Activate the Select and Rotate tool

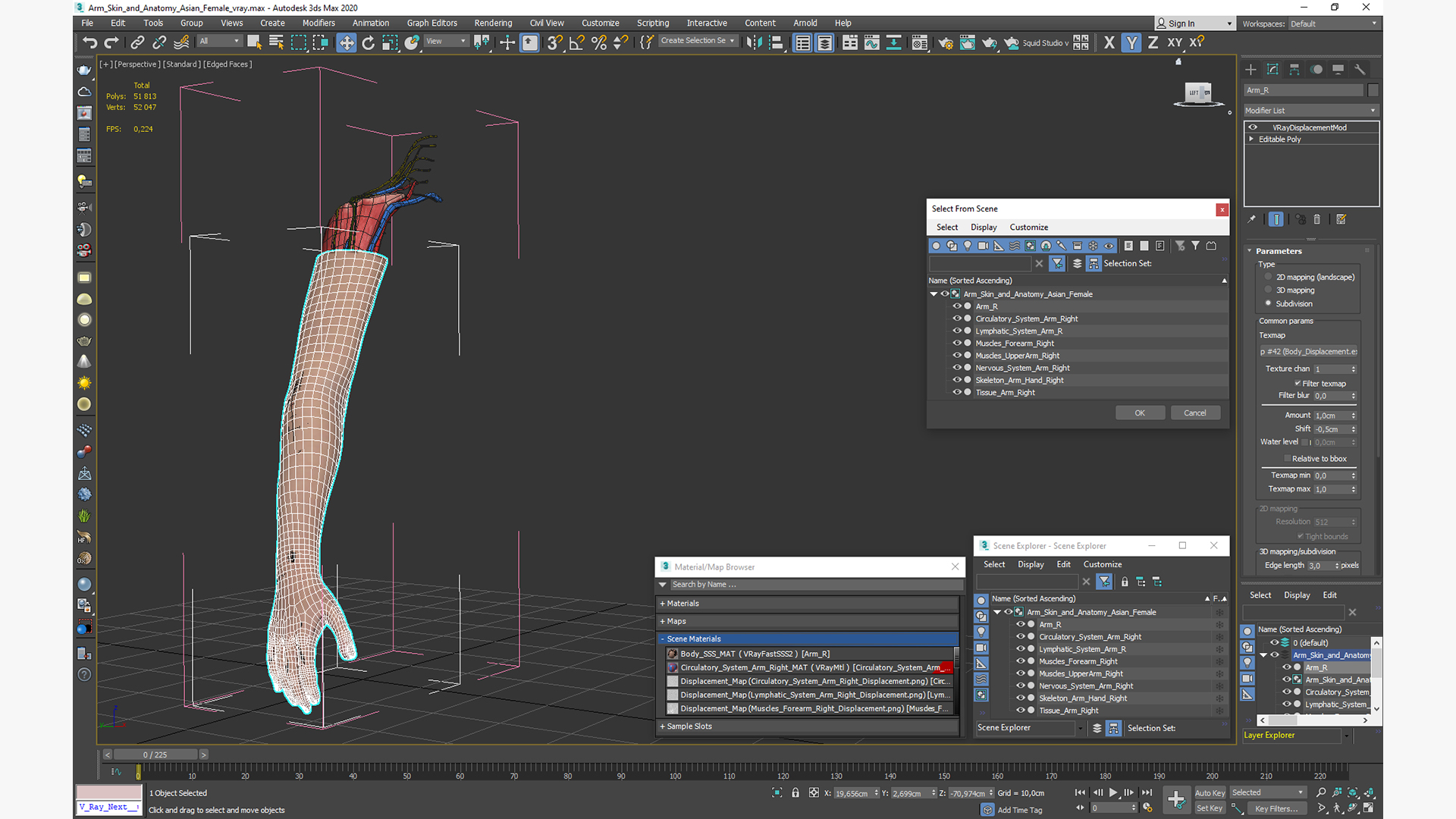368,42
